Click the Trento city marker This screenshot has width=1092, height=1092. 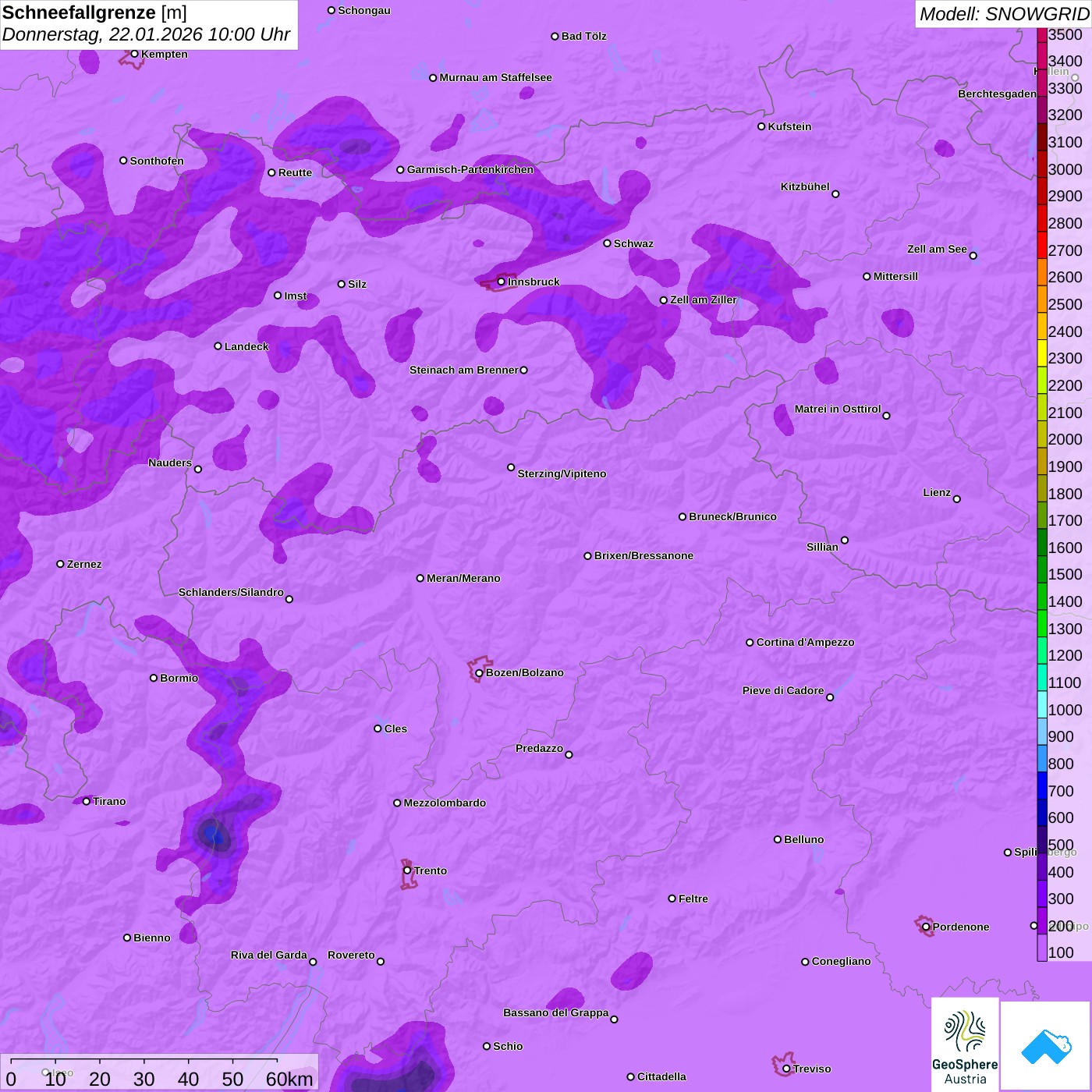[407, 870]
